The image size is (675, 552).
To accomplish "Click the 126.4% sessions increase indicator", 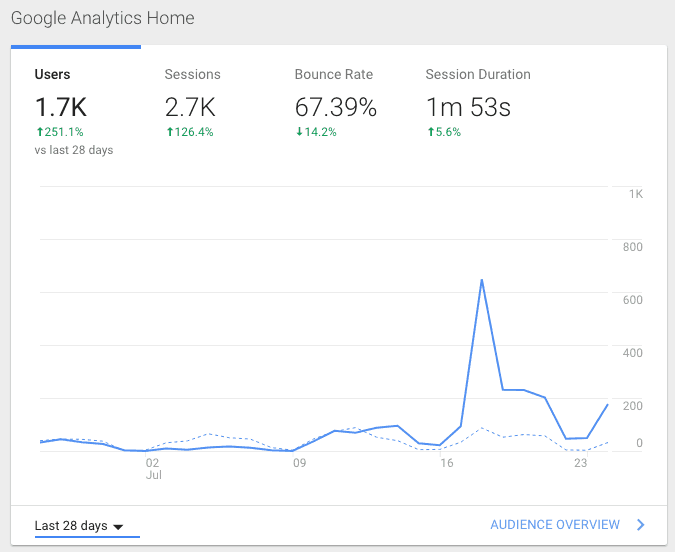I will pyautogui.click(x=190, y=132).
